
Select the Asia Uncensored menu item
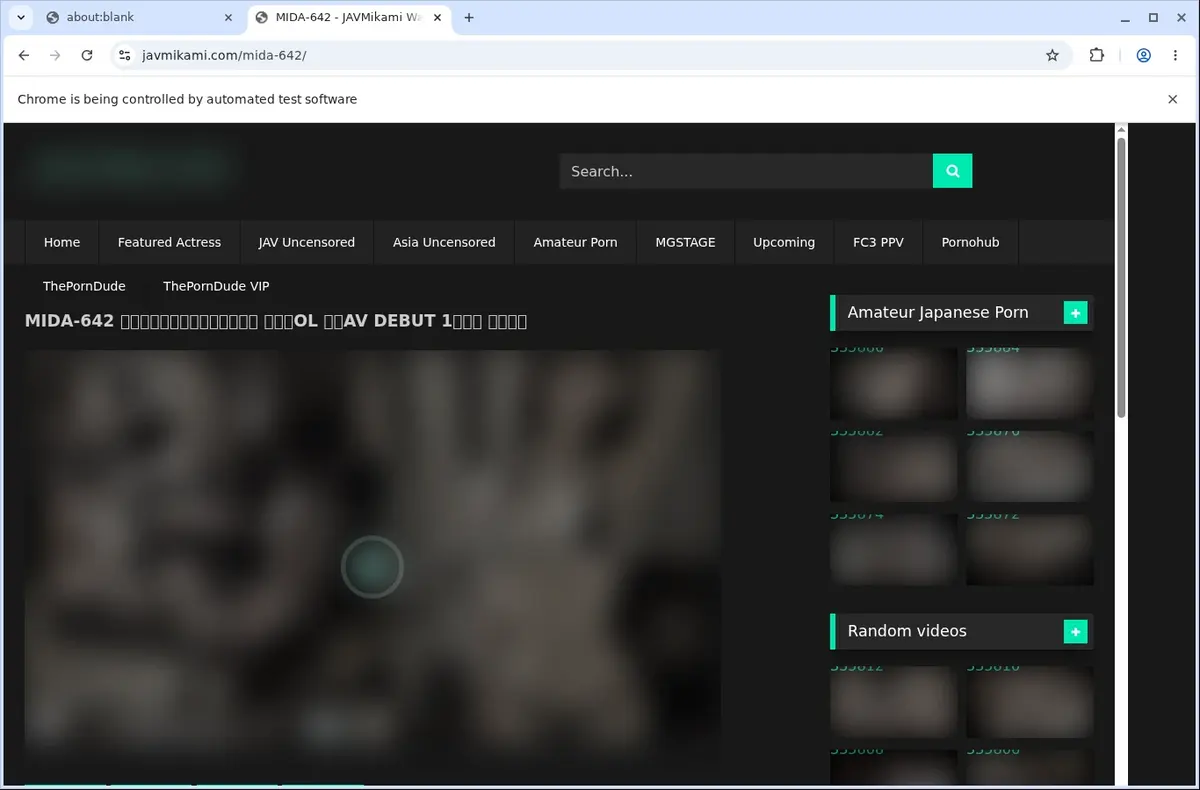[444, 242]
